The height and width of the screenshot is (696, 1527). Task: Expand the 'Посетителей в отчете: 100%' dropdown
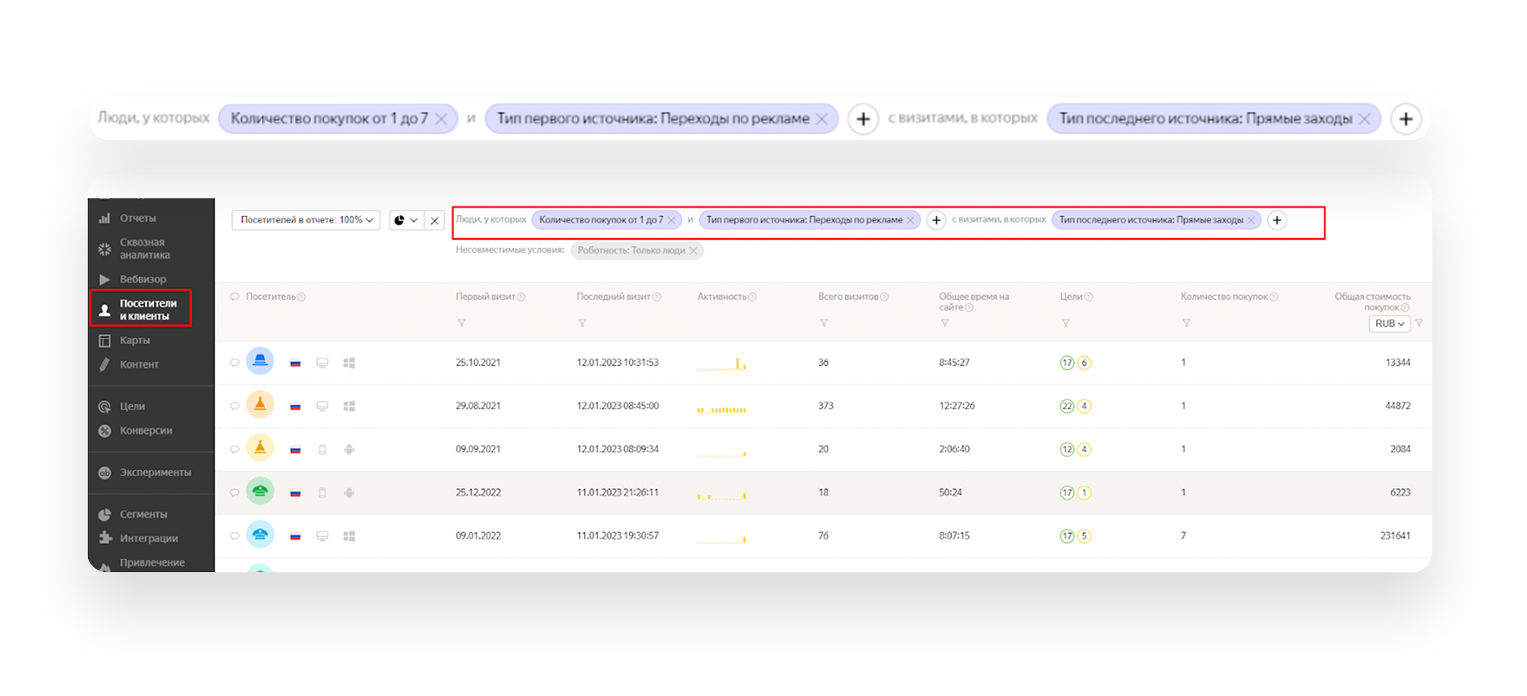(306, 220)
